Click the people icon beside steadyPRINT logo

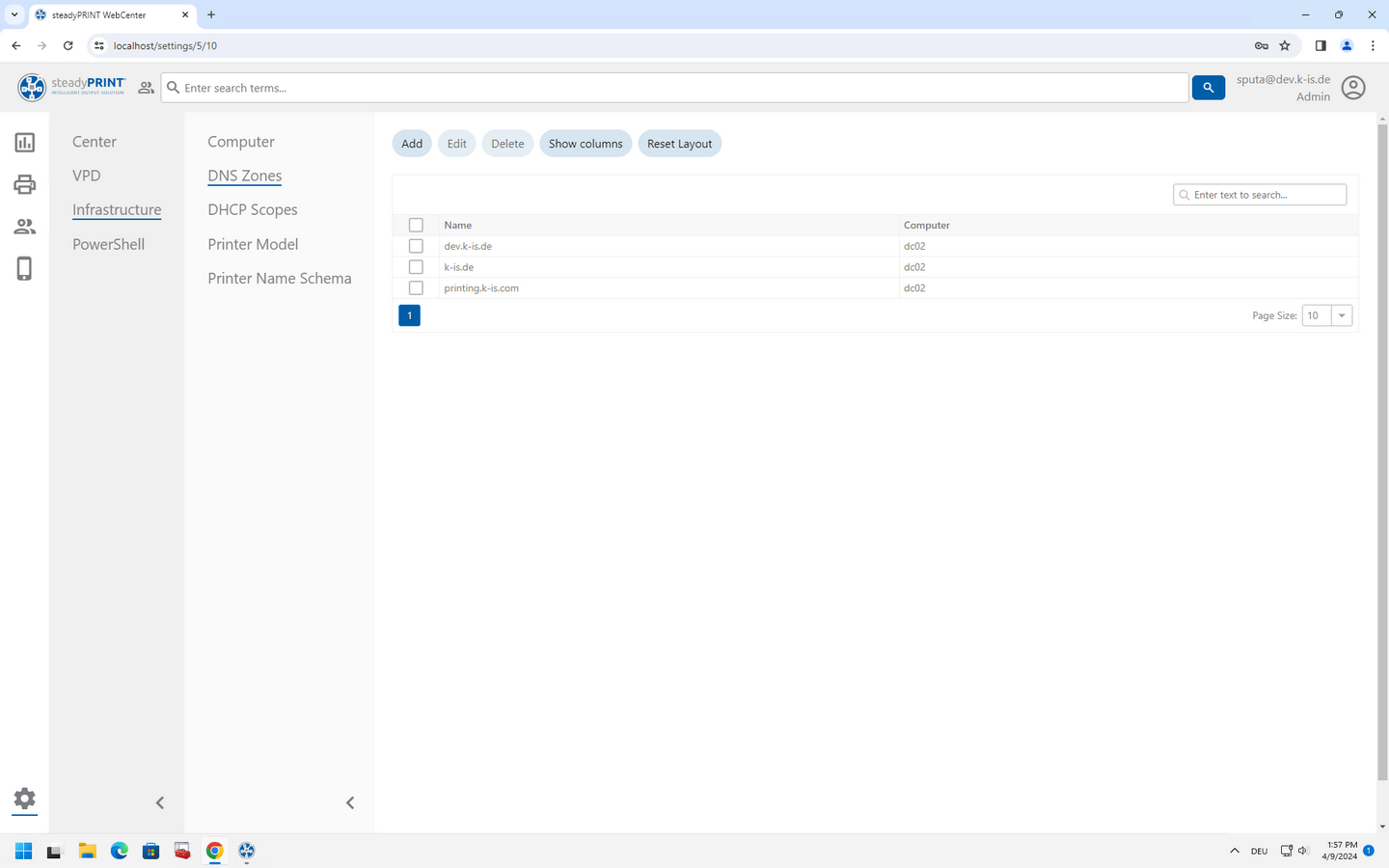(146, 88)
